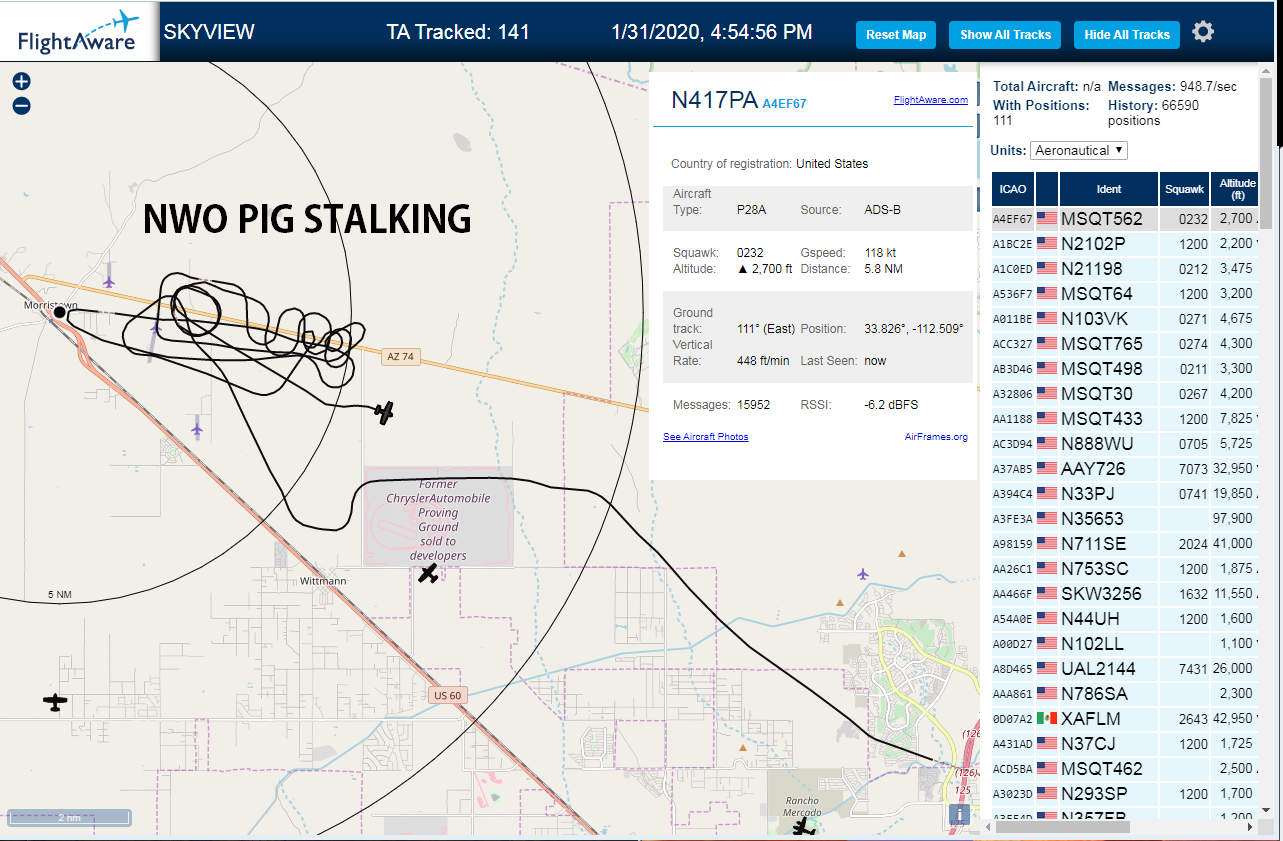Pick N103VK from the aircraft table
1283x841 pixels.
point(1094,319)
